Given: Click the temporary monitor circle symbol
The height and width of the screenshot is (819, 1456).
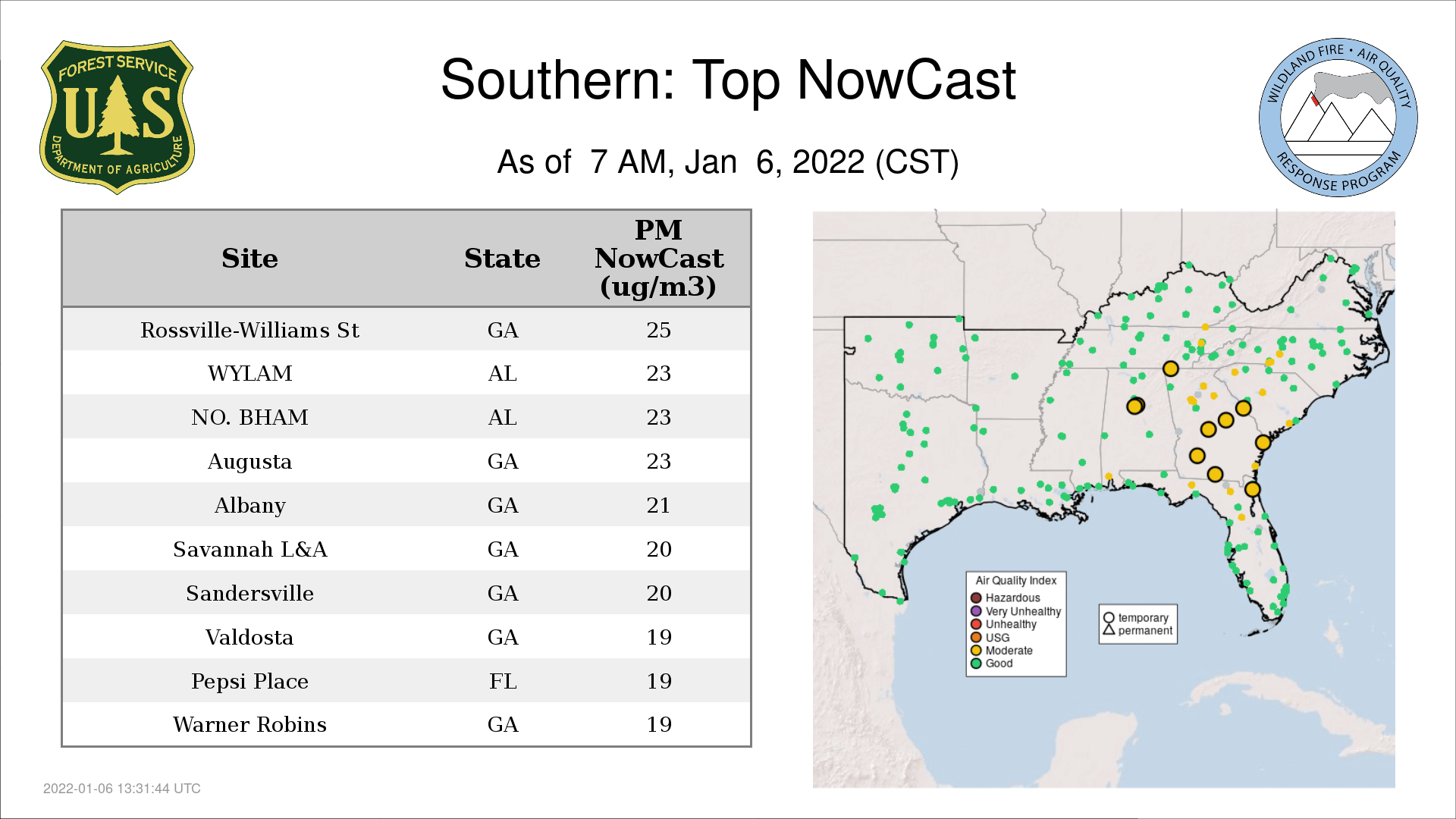Looking at the screenshot, I should (x=1109, y=618).
